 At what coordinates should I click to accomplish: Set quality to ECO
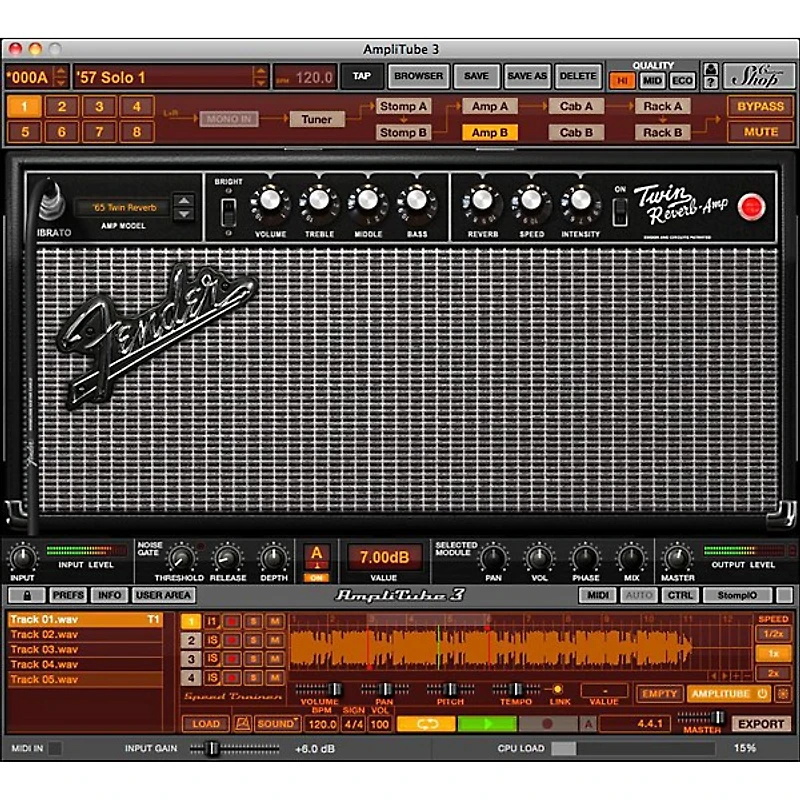pos(682,81)
